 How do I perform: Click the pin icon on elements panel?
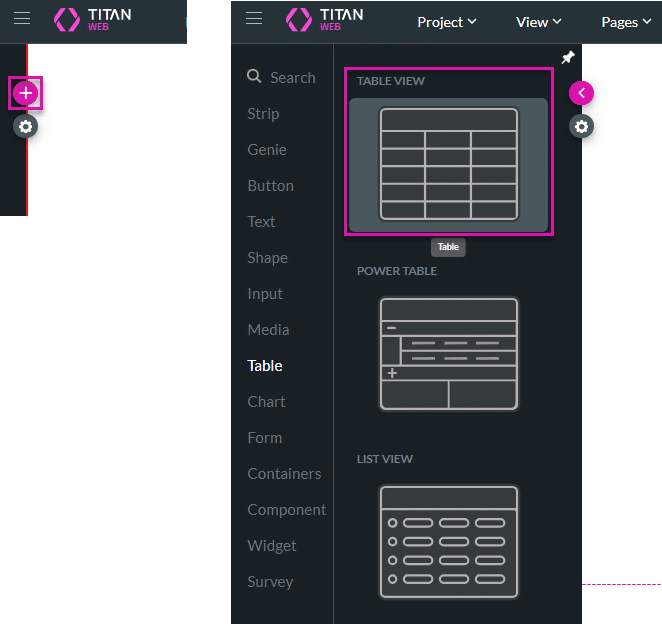(568, 58)
